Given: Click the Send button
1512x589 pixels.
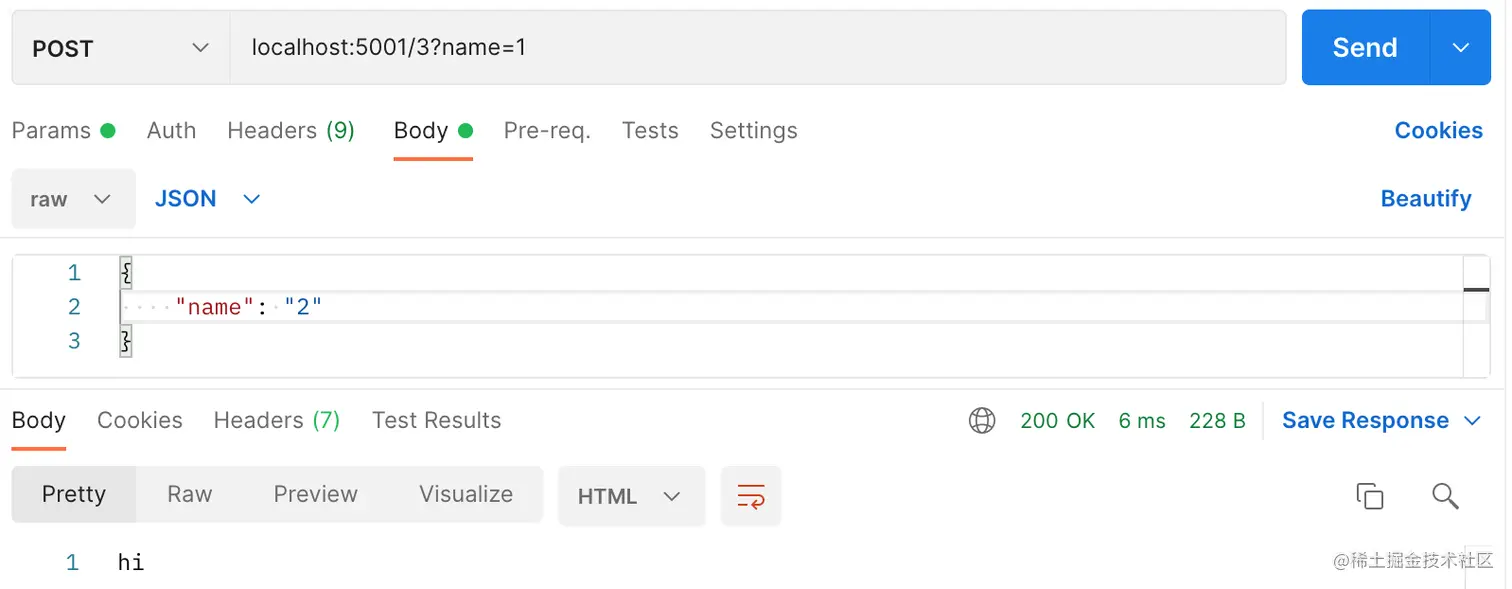Looking at the screenshot, I should pos(1365,48).
